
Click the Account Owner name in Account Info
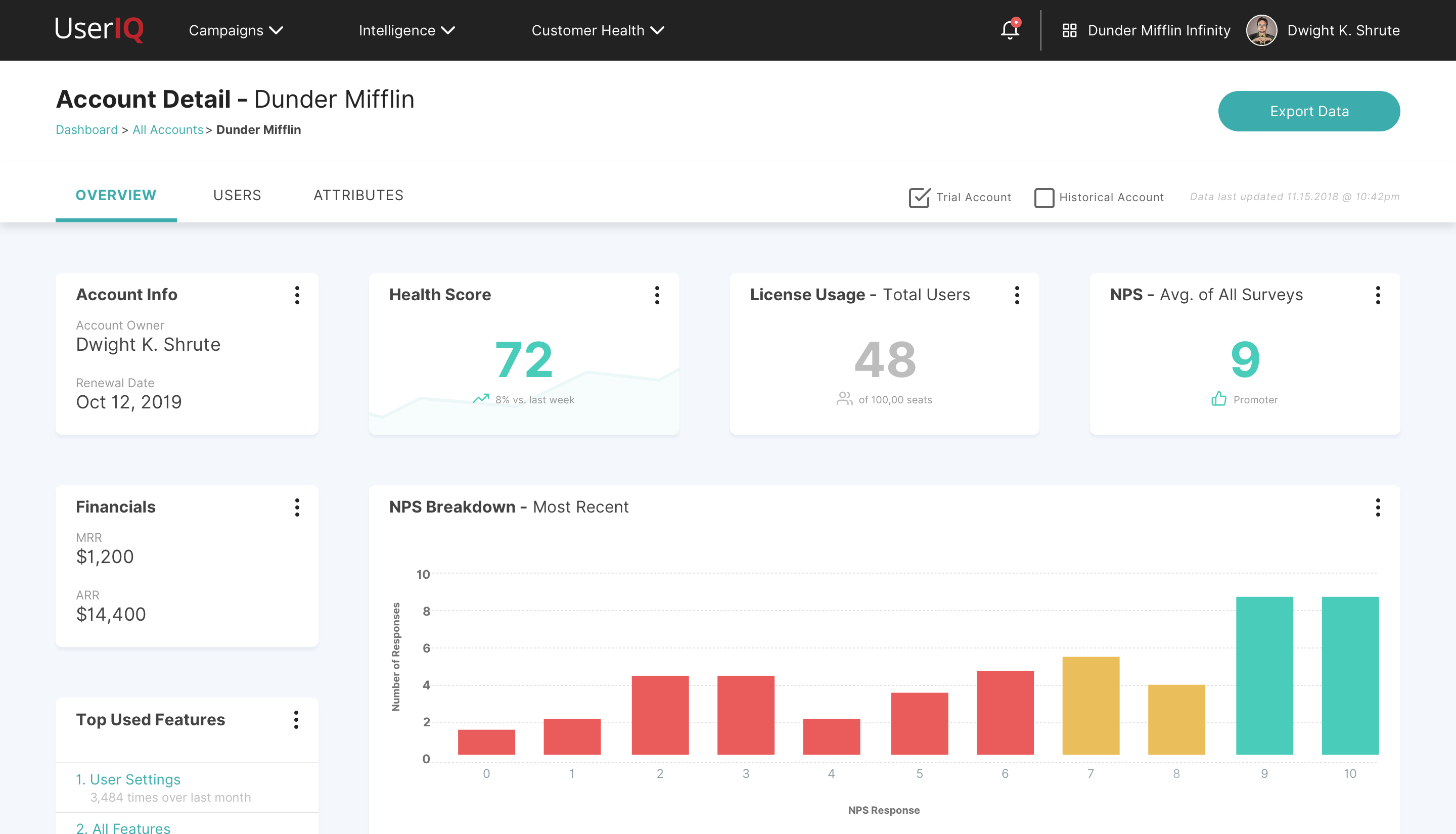(x=148, y=344)
